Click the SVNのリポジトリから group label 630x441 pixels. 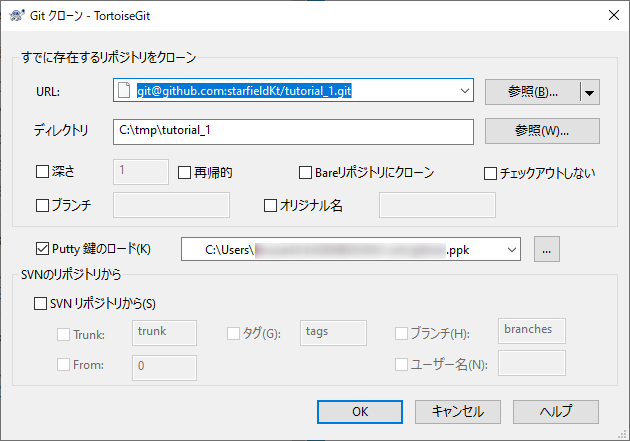71,275
